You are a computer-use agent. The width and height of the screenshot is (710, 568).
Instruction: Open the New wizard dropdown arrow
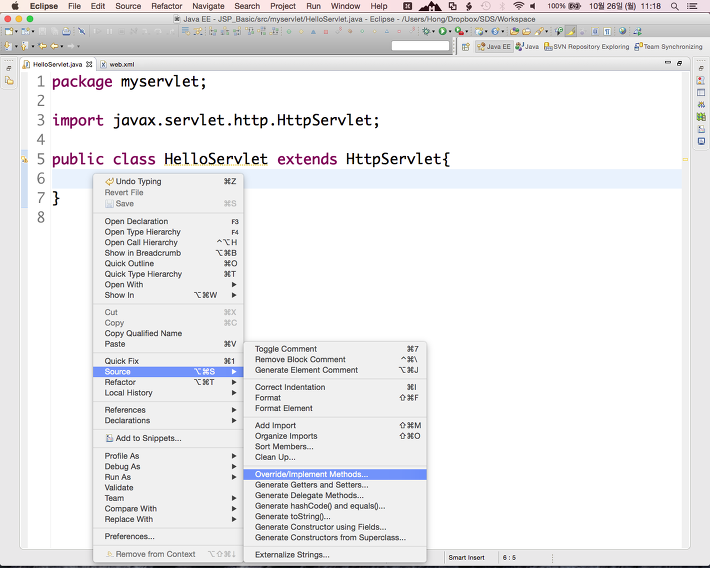click(16, 32)
